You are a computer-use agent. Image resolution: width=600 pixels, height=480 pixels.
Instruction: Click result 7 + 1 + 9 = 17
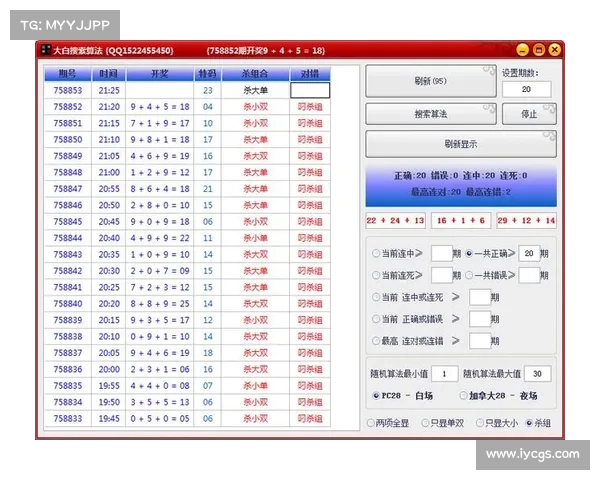coord(160,123)
